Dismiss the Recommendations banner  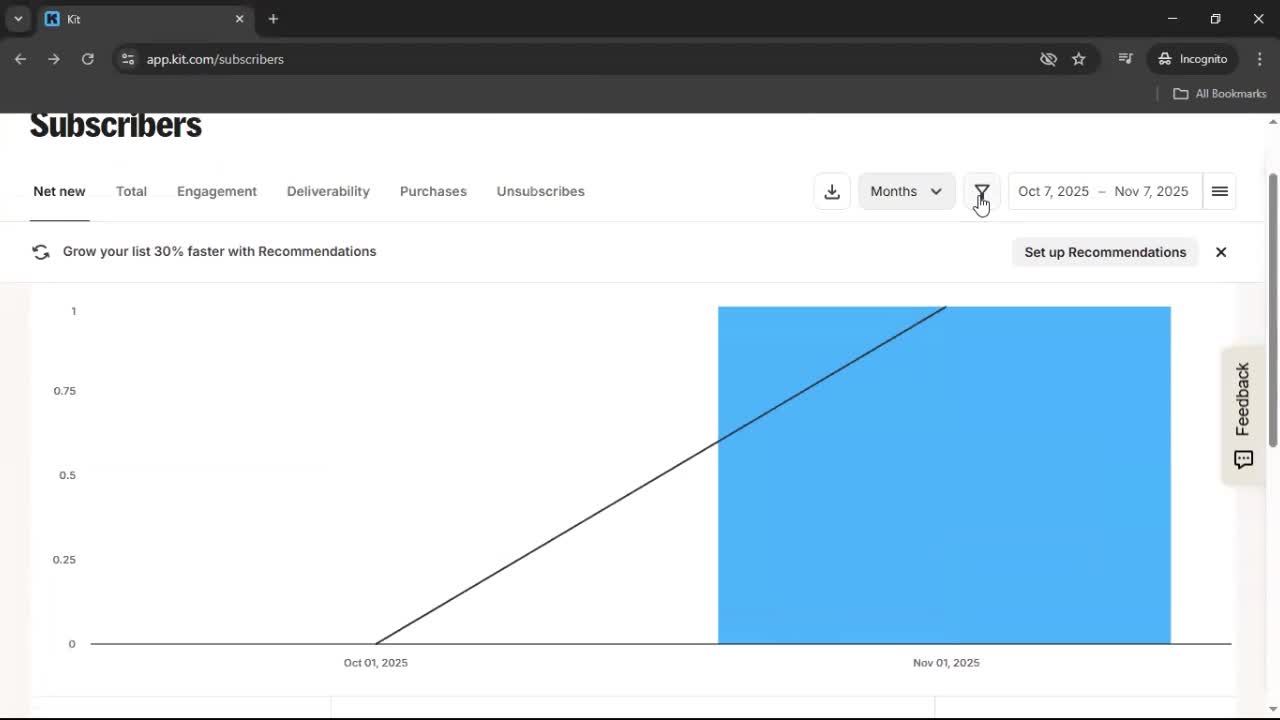click(1221, 252)
